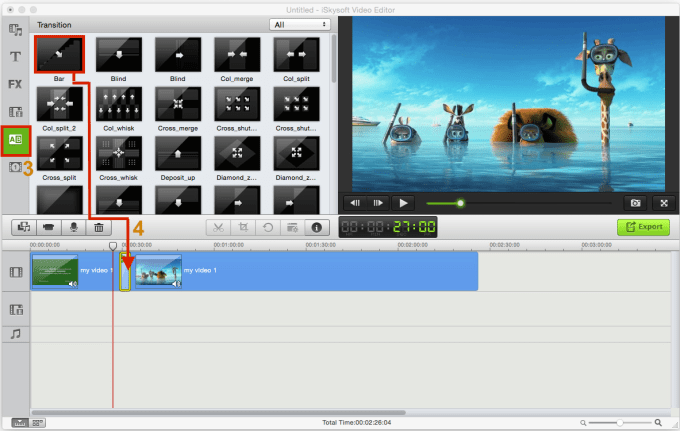Select the AB Transition sidebar tab
The image size is (680, 431).
coord(16,140)
